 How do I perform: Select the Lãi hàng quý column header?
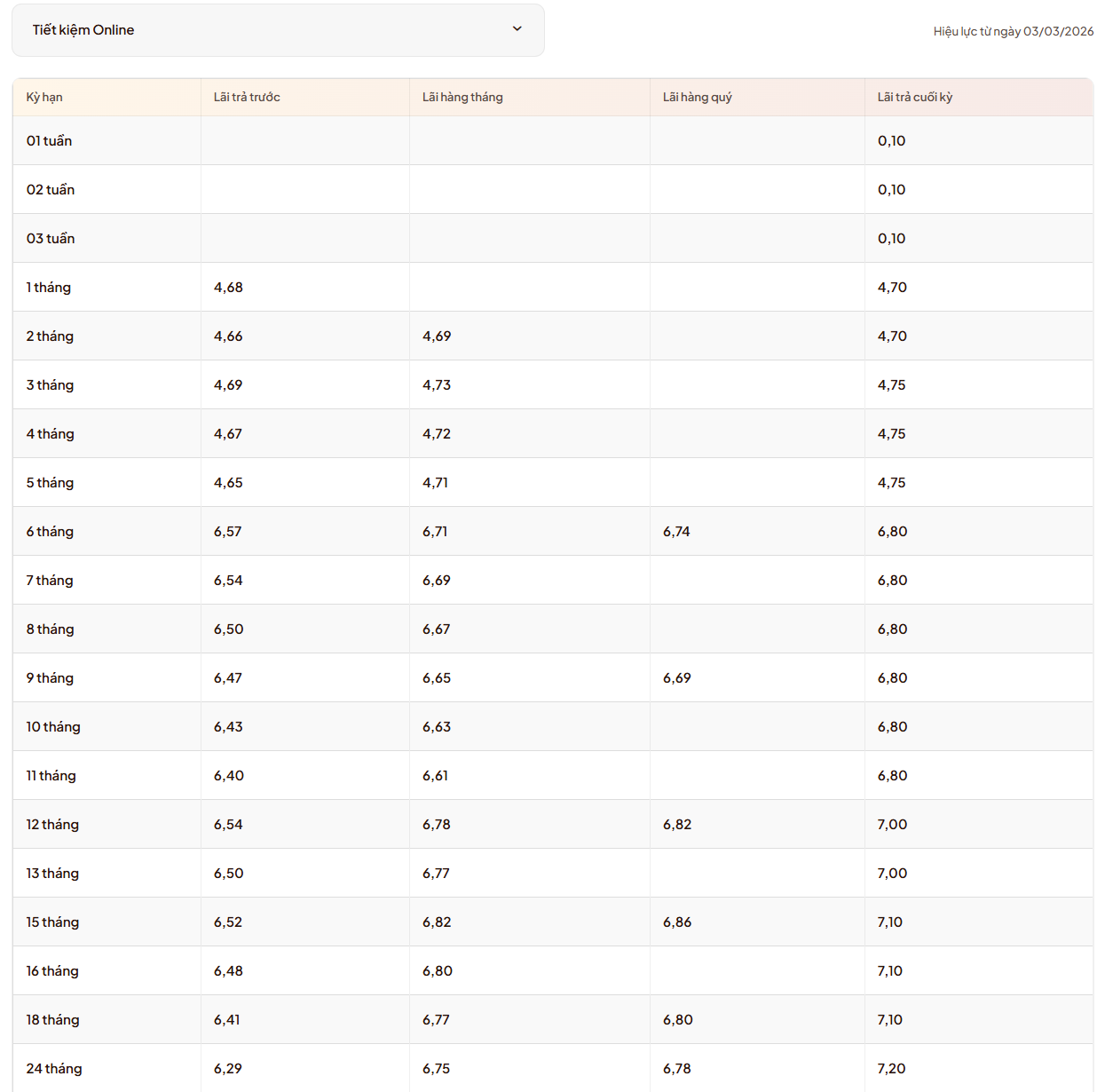click(697, 98)
